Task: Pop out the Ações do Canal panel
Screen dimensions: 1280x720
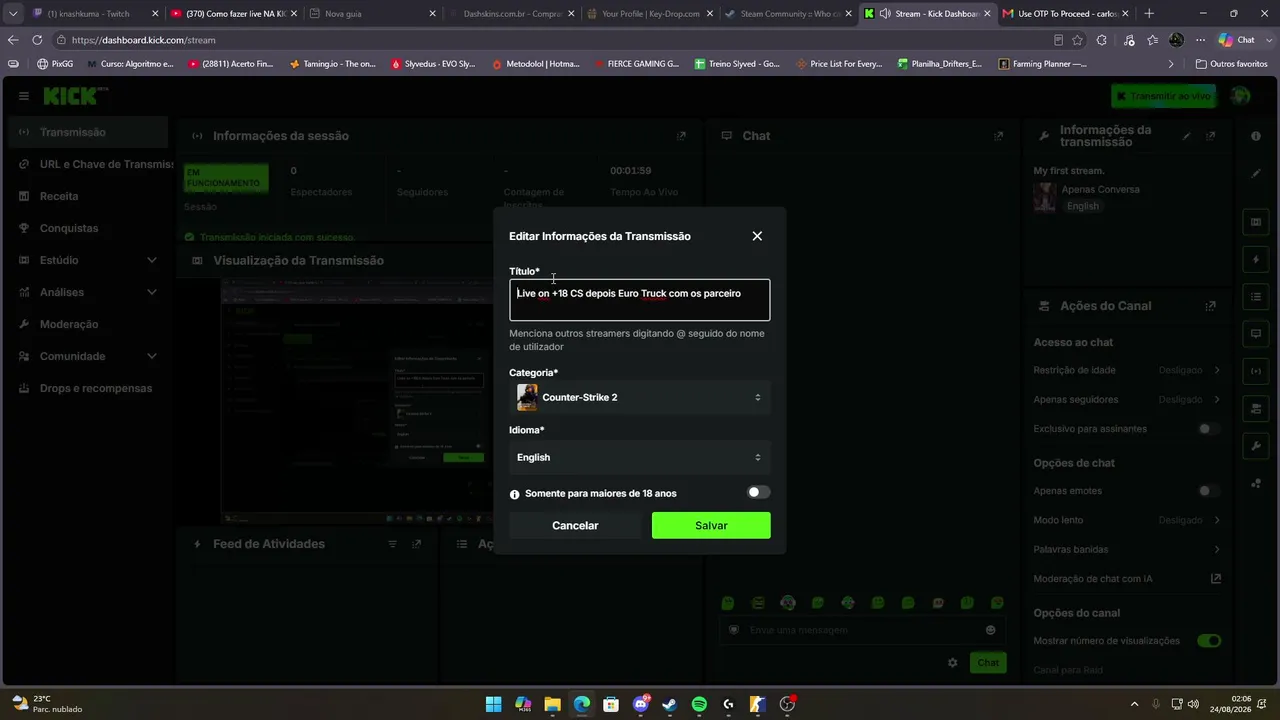Action: click(1211, 306)
